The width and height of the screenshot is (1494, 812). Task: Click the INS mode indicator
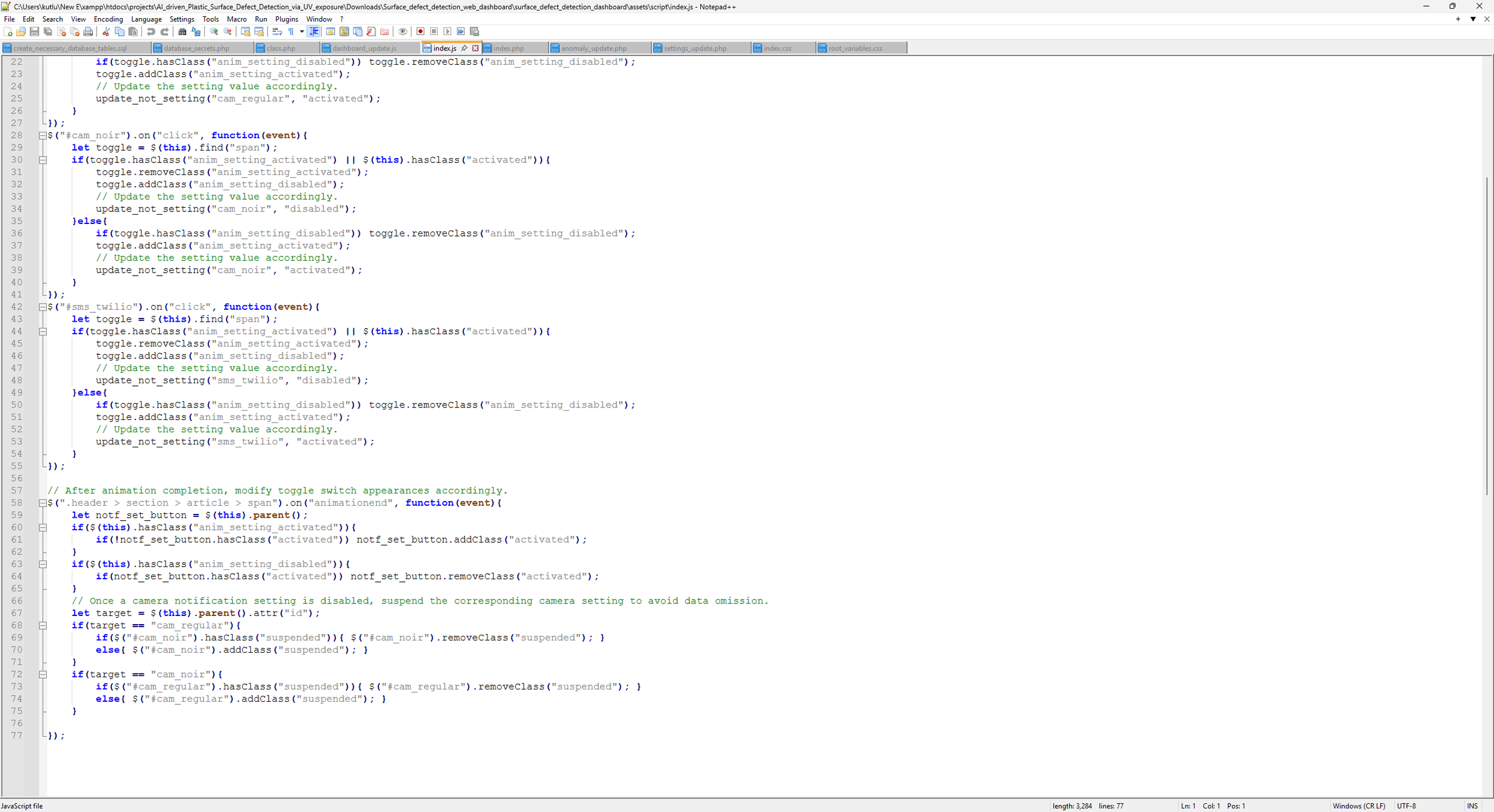coord(1472,806)
